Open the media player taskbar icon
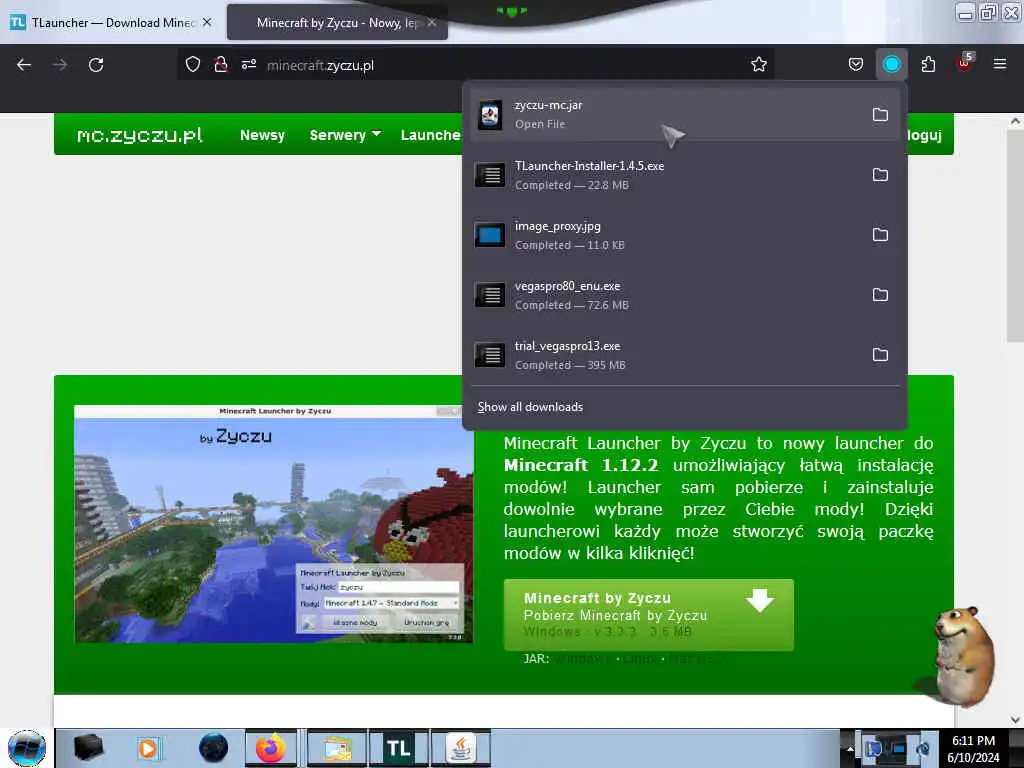 [x=148, y=748]
